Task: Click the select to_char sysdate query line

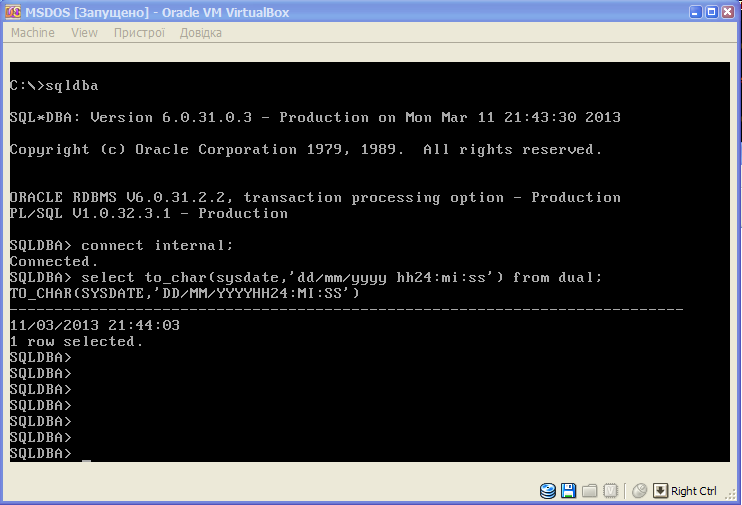Action: tap(306, 277)
